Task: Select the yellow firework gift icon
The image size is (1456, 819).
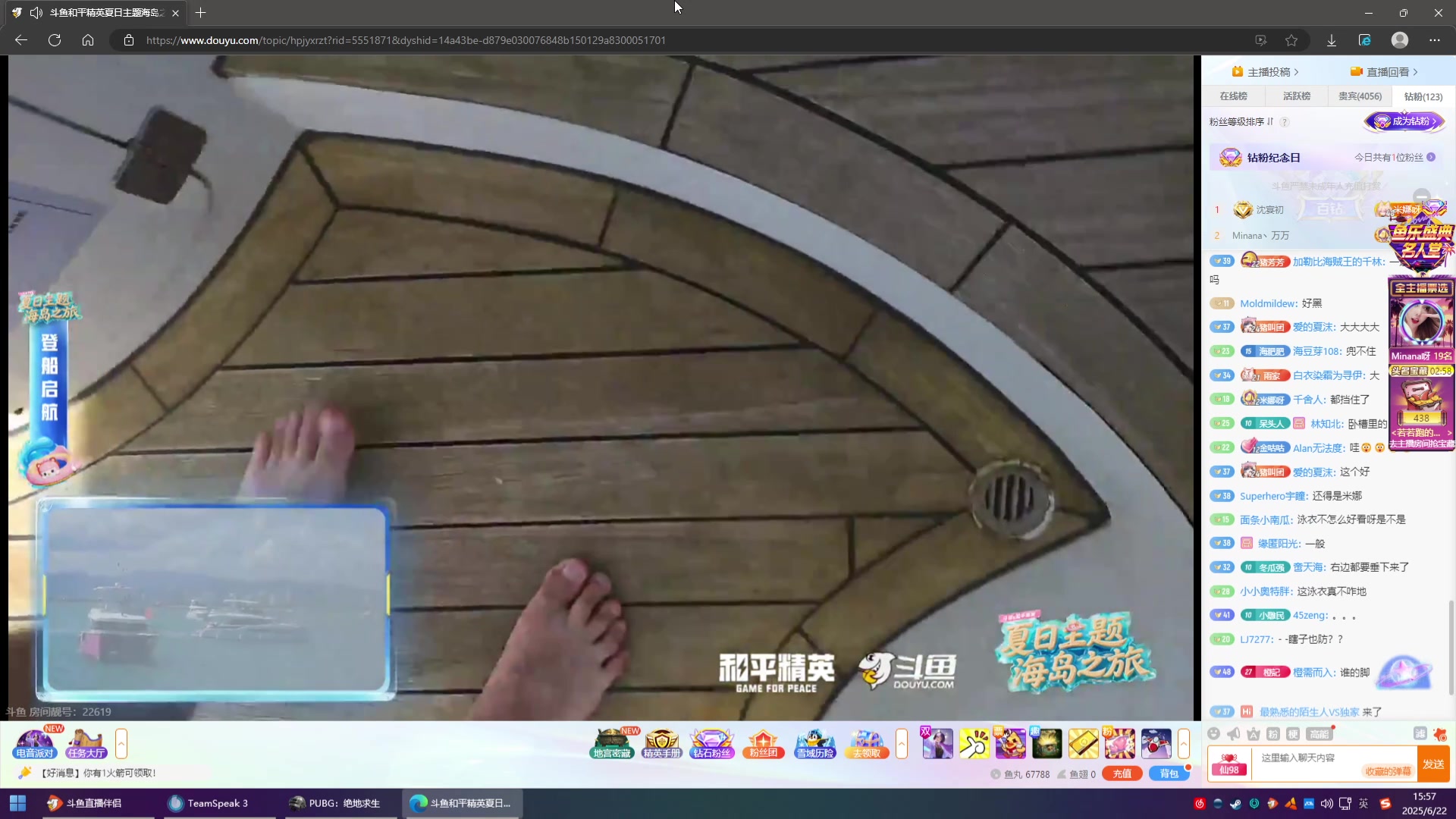Action: (974, 743)
